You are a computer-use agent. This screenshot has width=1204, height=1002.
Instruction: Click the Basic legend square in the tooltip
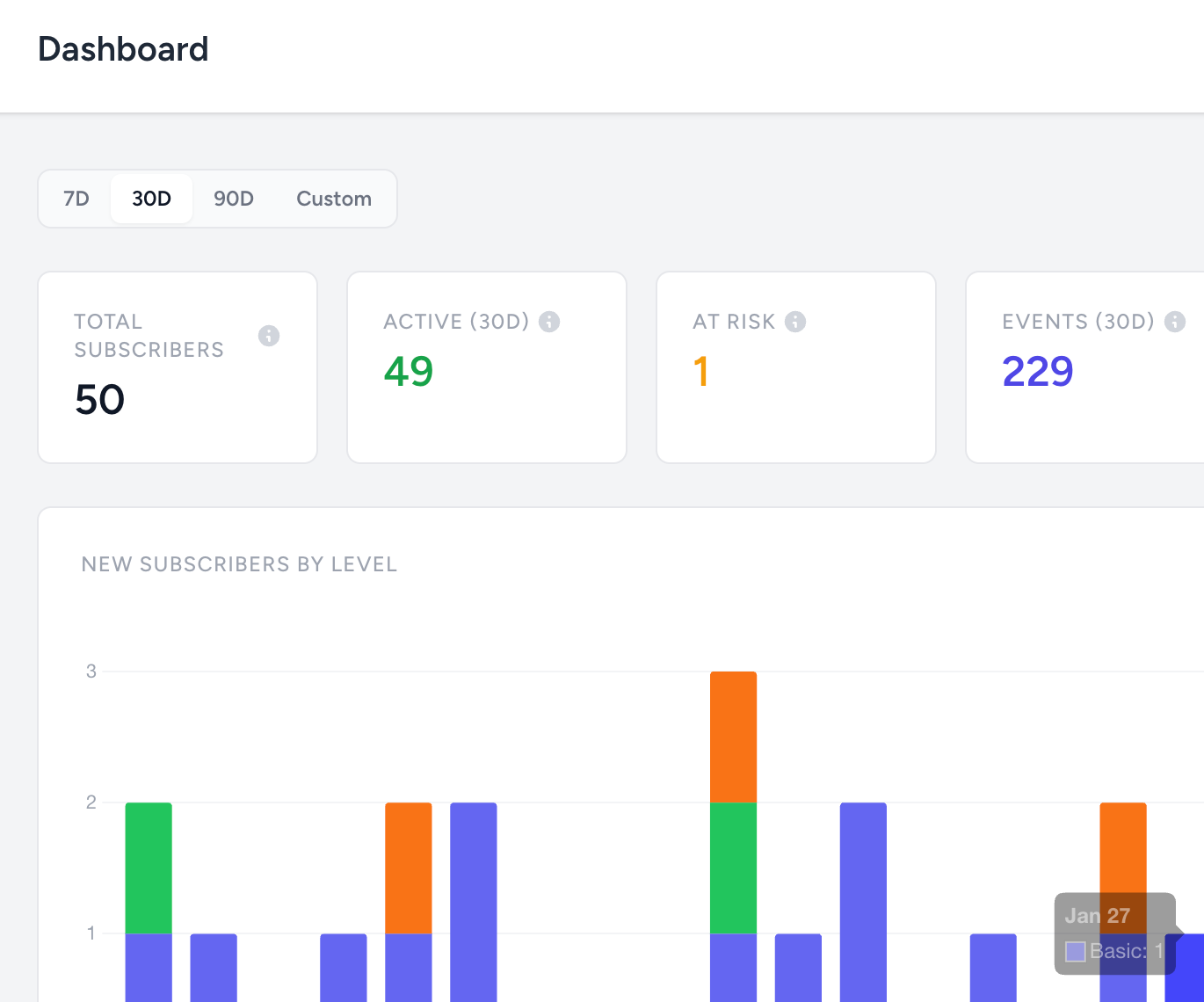pos(1074,951)
